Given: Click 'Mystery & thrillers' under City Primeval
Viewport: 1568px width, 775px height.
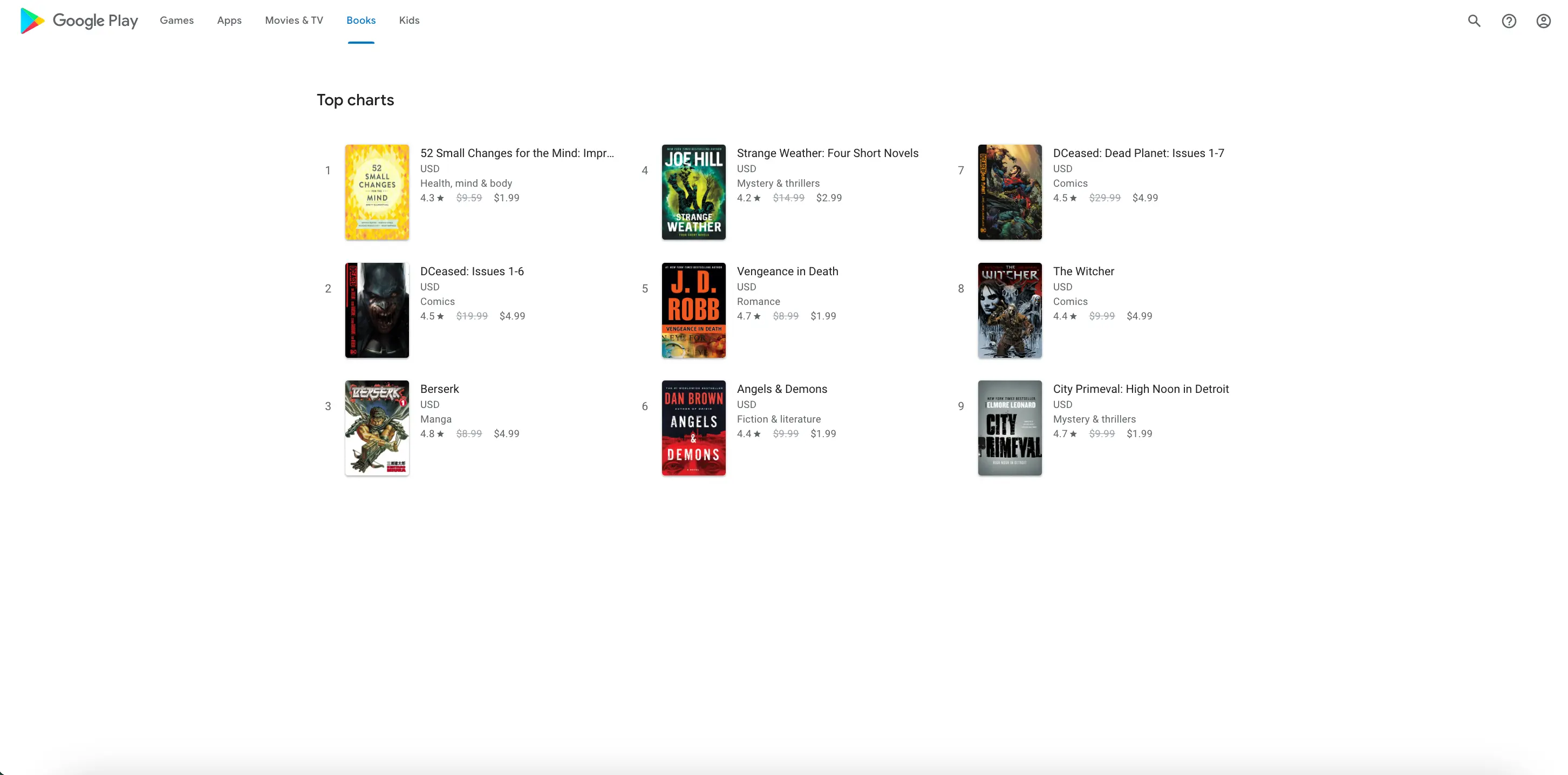Looking at the screenshot, I should point(1094,419).
